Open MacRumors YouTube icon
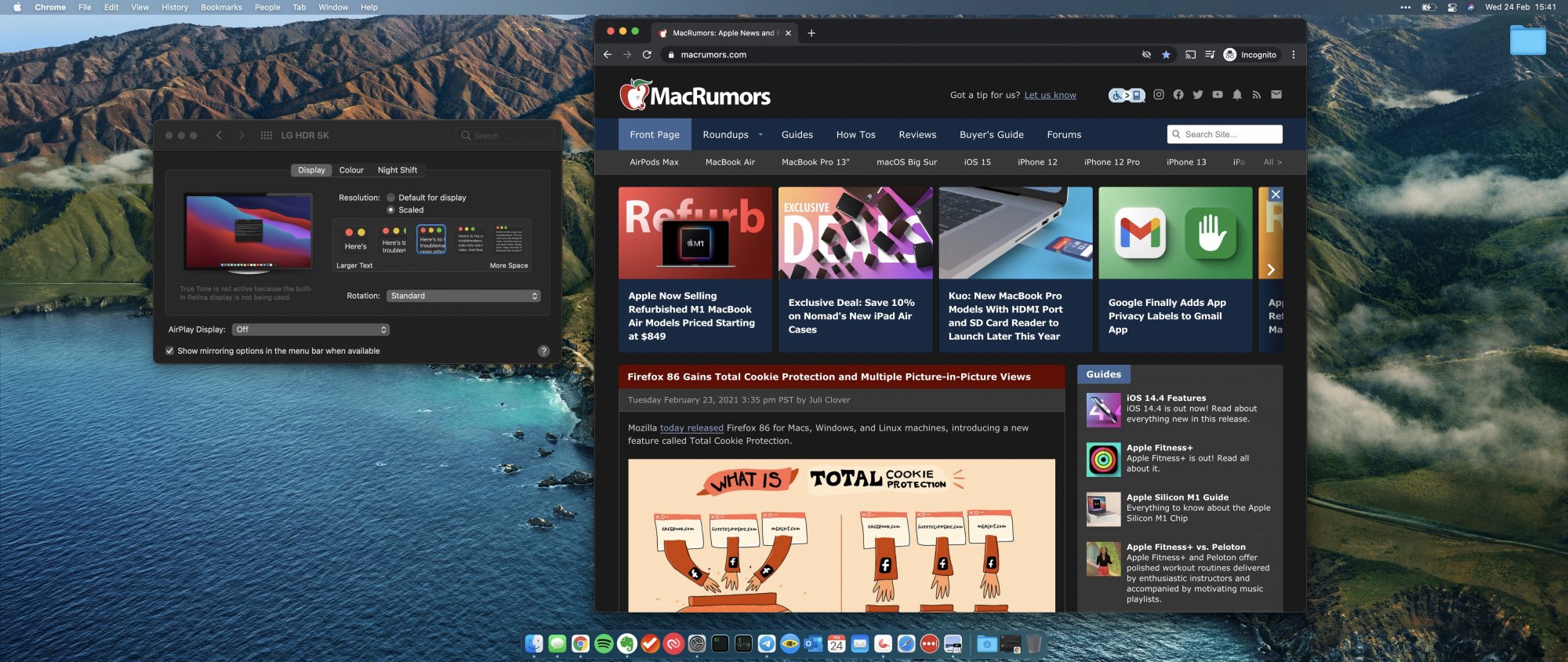This screenshot has width=1568, height=662. click(1218, 95)
